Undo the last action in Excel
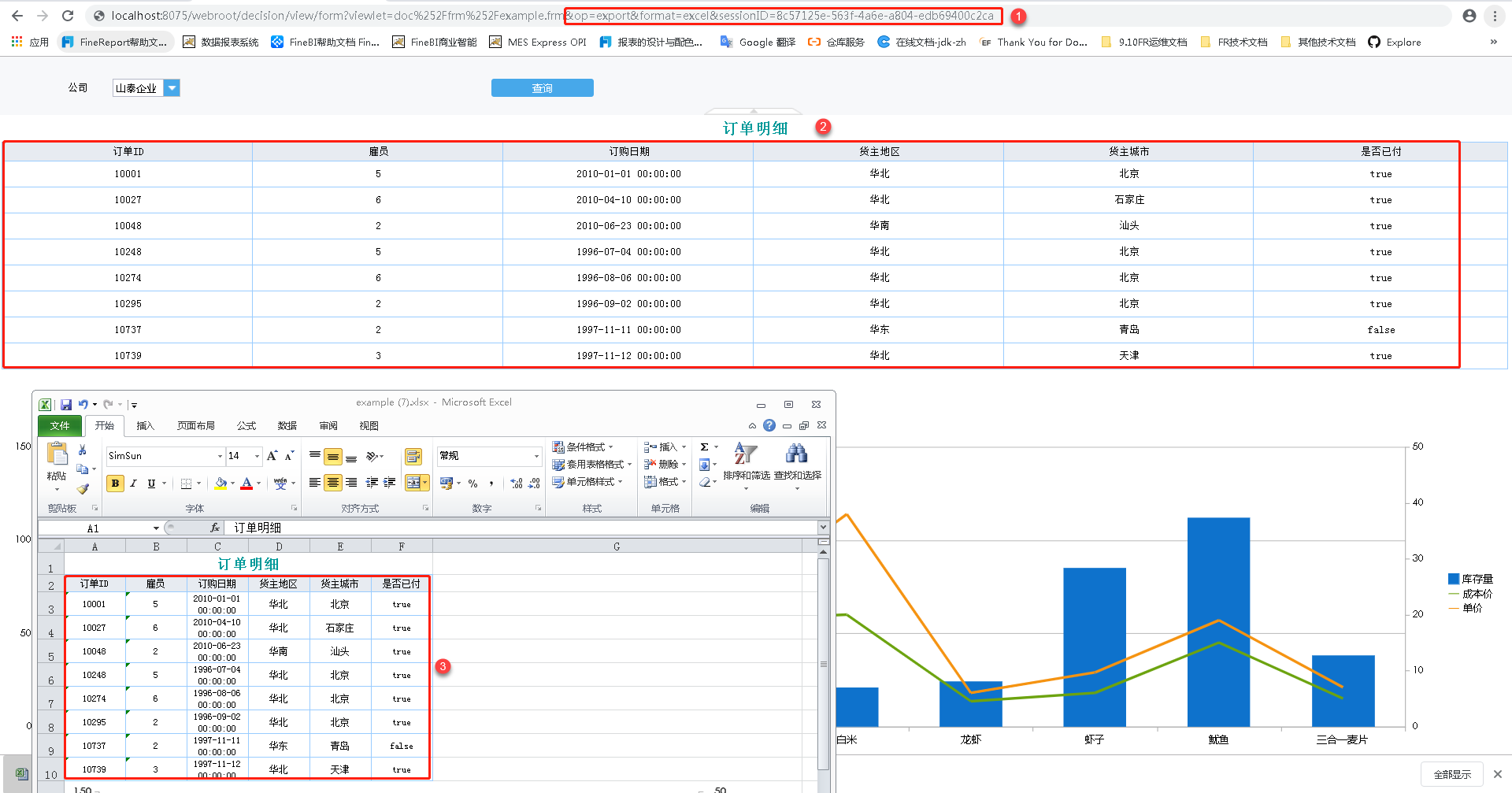 [x=83, y=405]
